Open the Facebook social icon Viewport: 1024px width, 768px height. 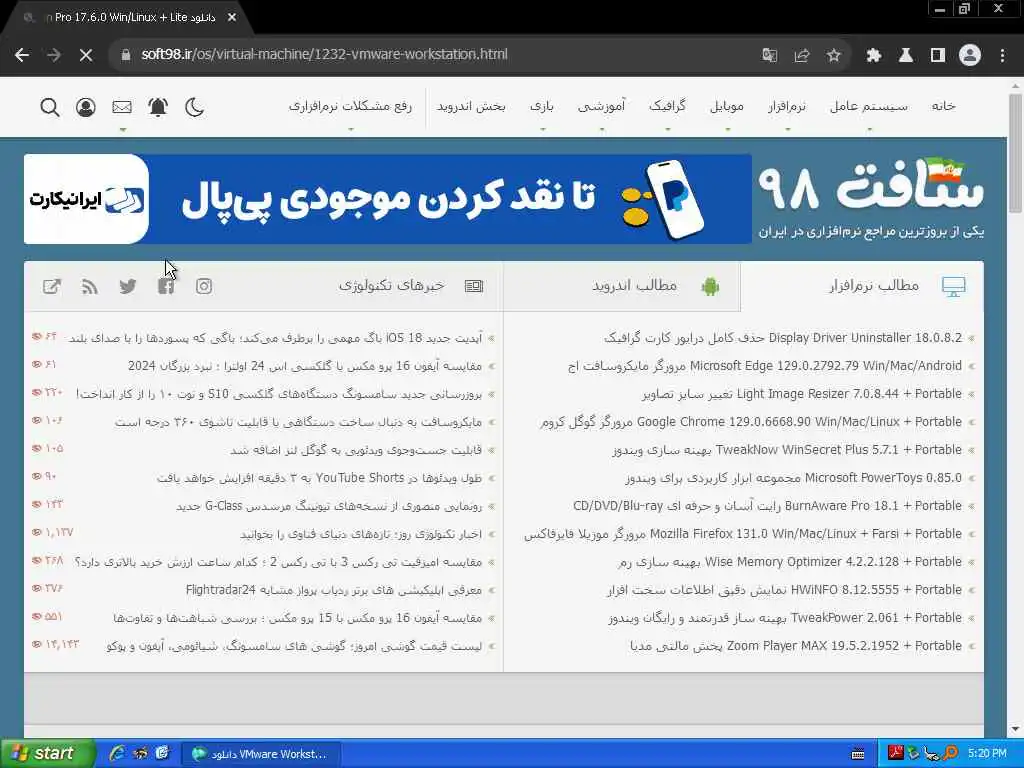click(166, 286)
